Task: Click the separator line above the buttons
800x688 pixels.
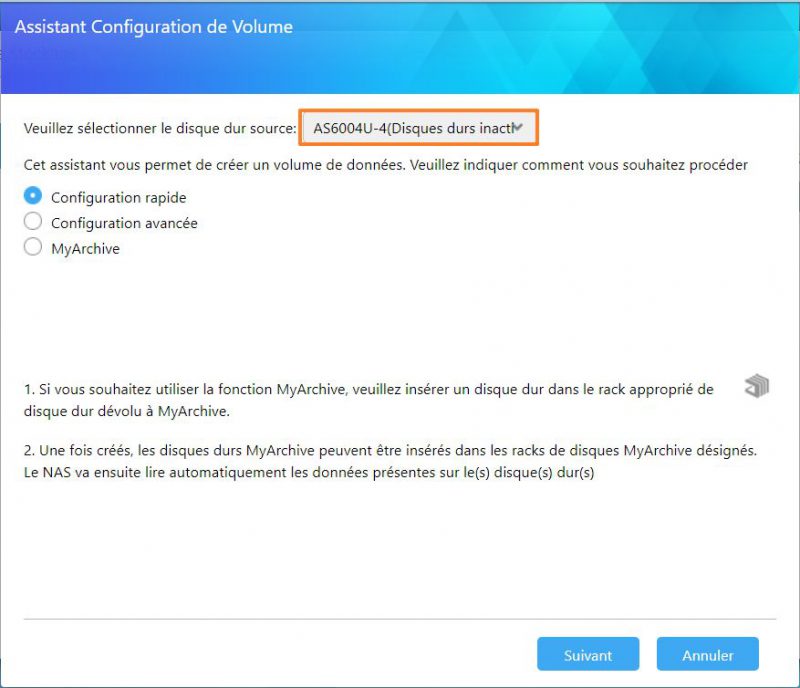Action: click(x=400, y=619)
